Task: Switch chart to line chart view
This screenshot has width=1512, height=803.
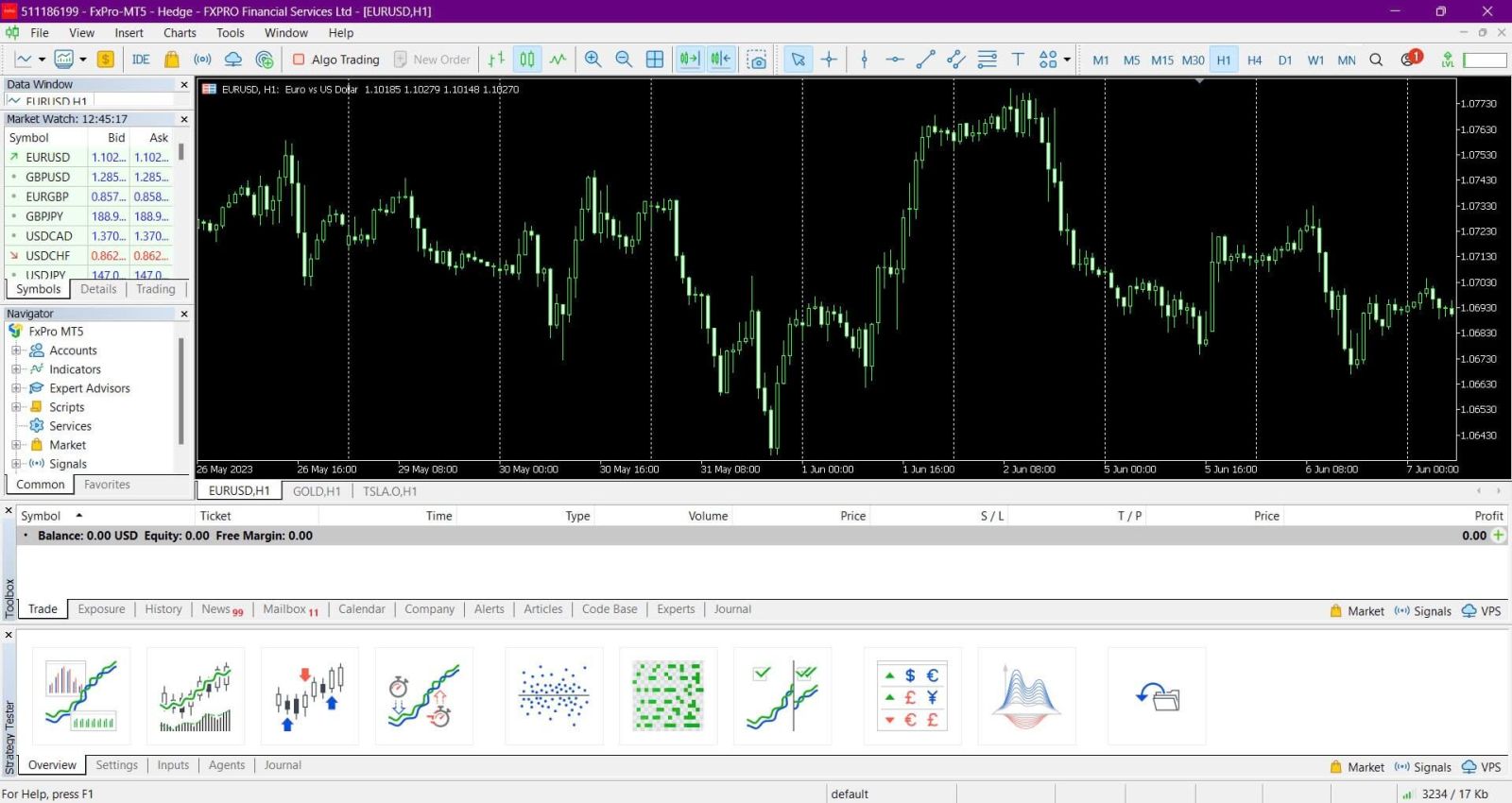Action: tap(558, 60)
